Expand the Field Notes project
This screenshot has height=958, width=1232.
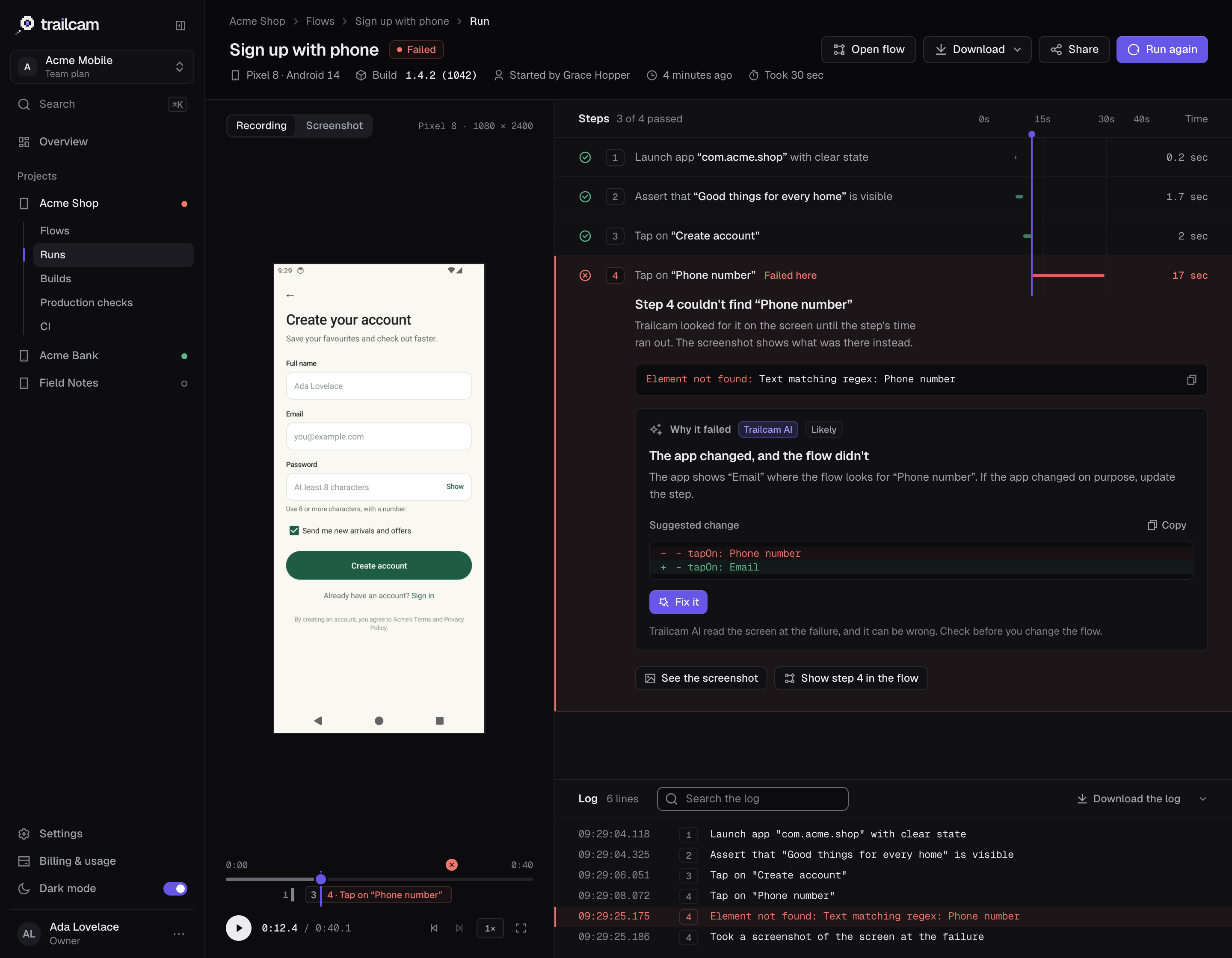click(x=102, y=383)
